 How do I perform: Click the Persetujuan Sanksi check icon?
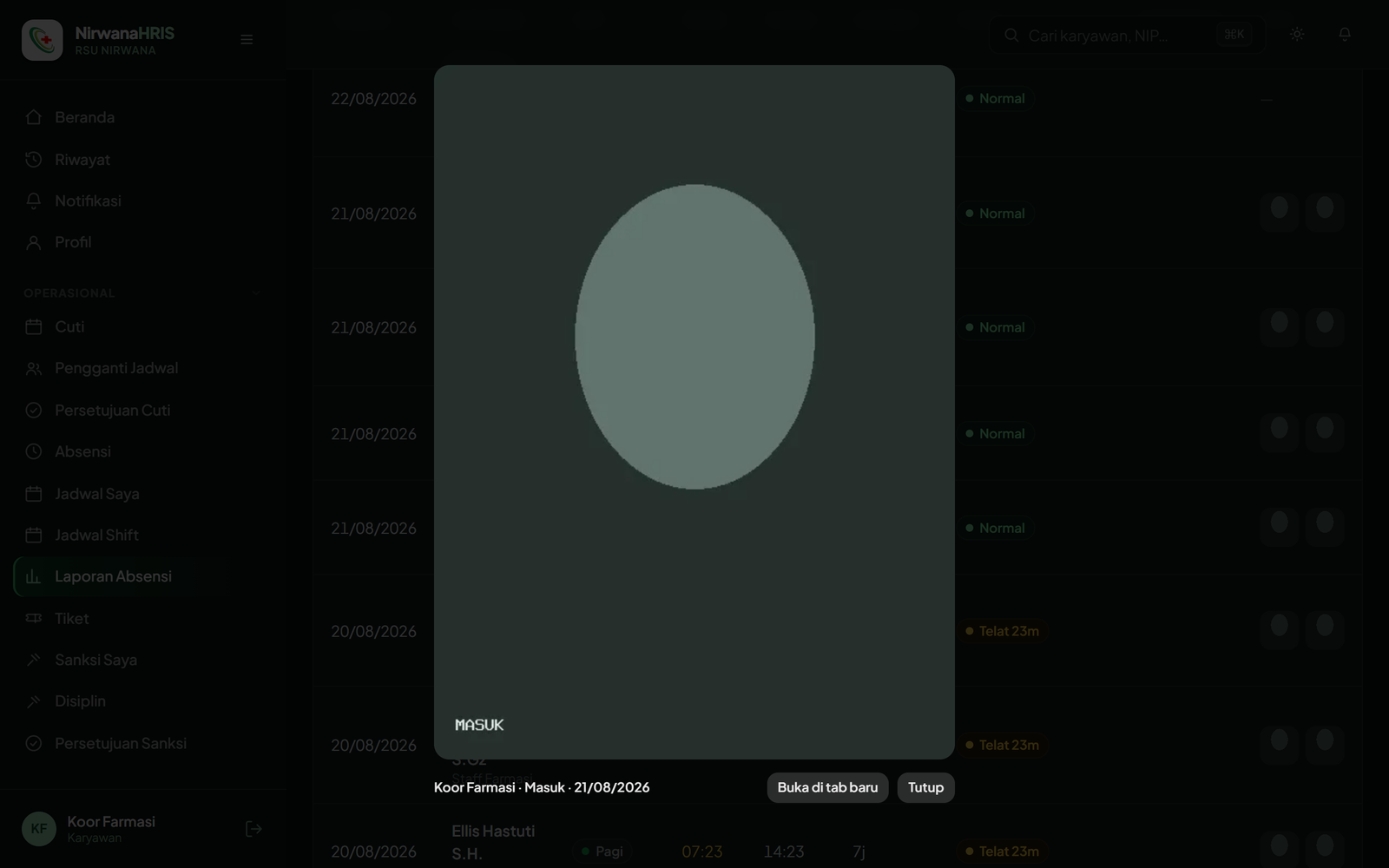pos(34,743)
